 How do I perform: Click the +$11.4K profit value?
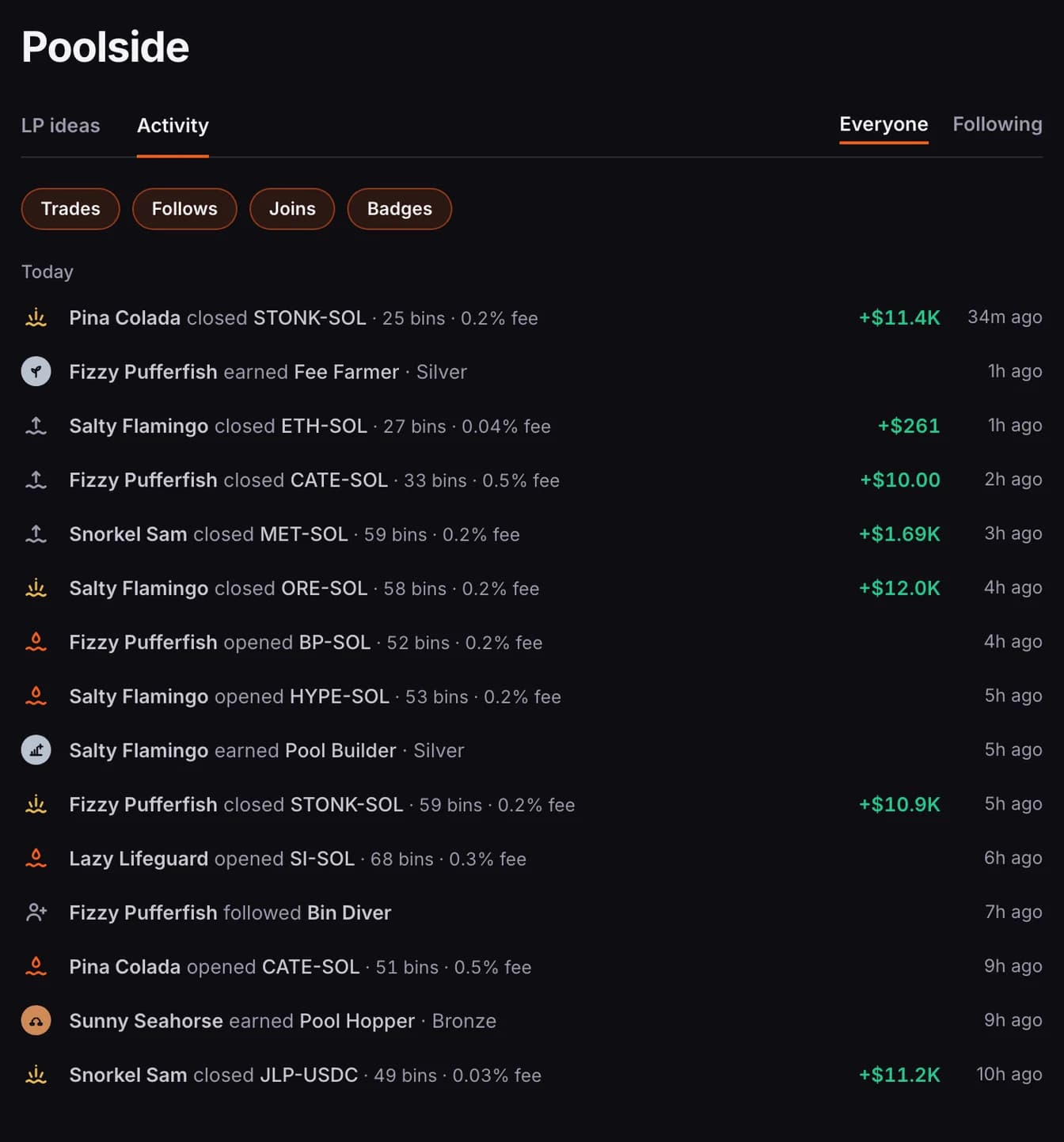click(x=899, y=318)
